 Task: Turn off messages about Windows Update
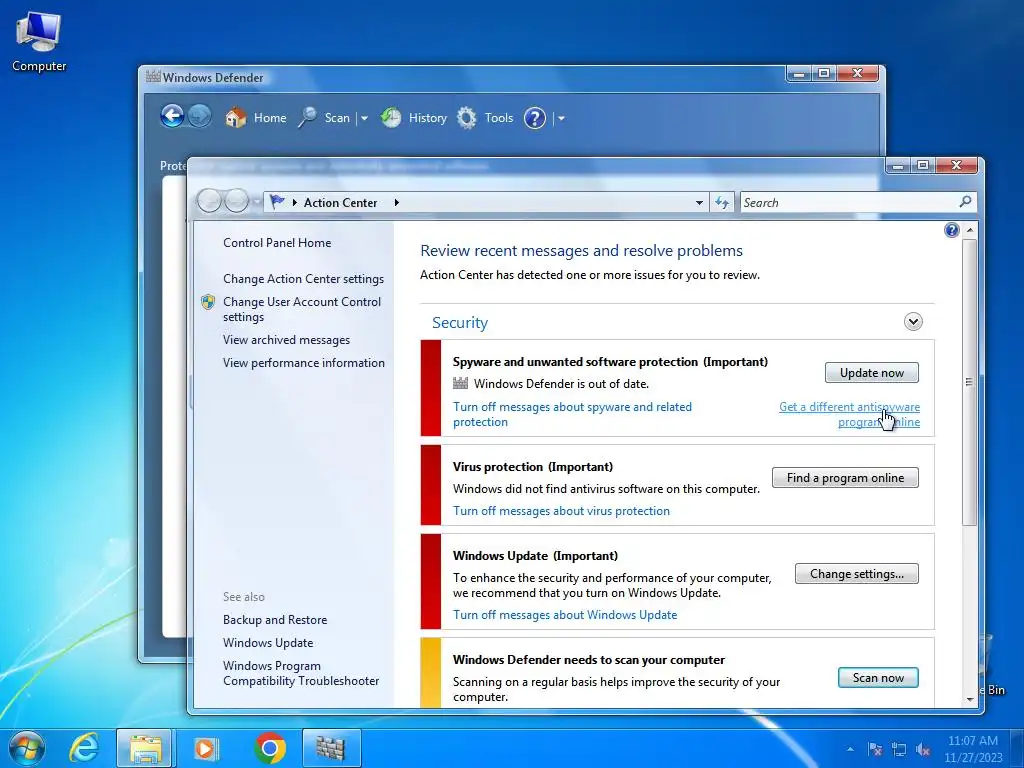click(x=565, y=615)
